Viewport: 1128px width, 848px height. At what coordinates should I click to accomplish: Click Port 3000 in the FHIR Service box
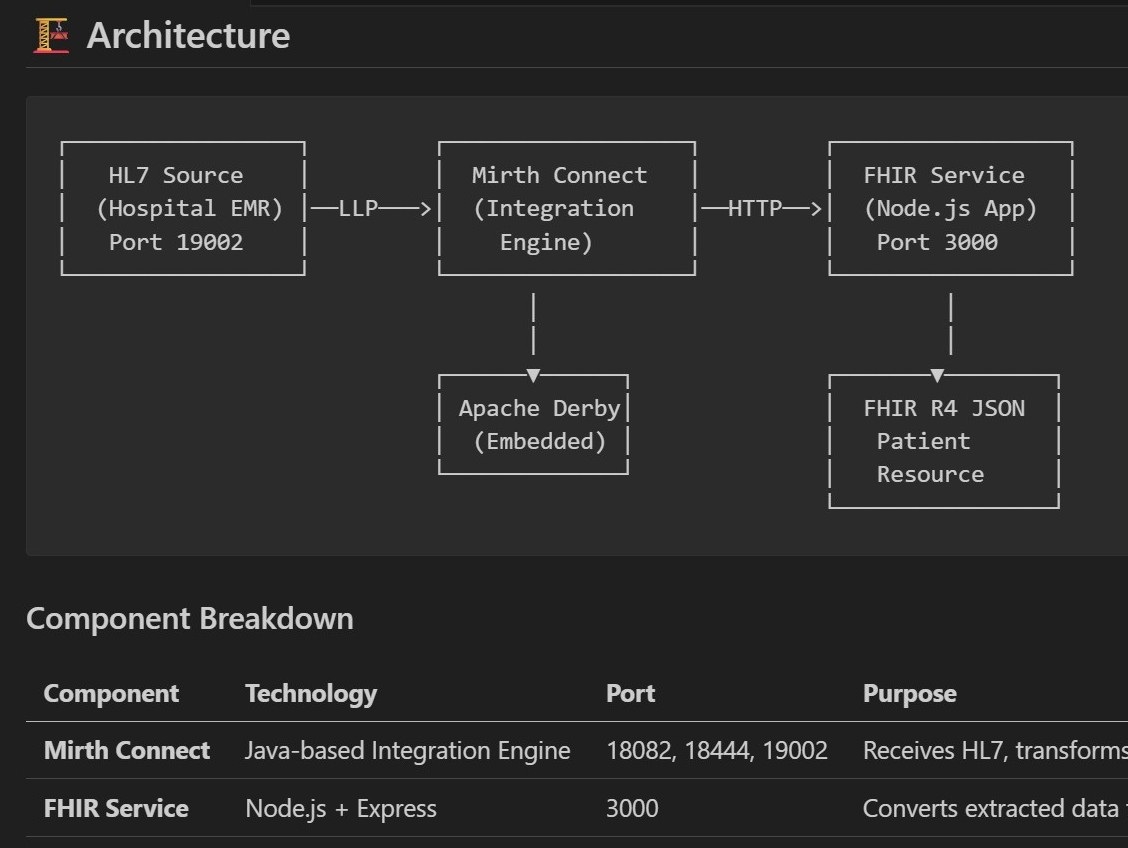click(x=937, y=242)
